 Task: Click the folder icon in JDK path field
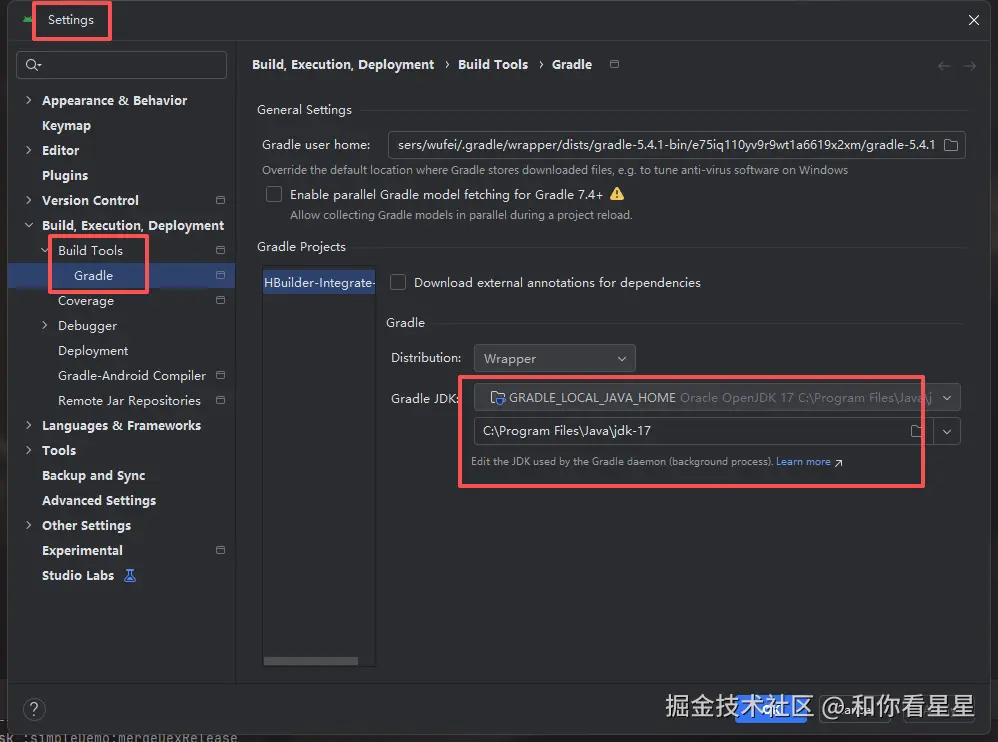[917, 431]
